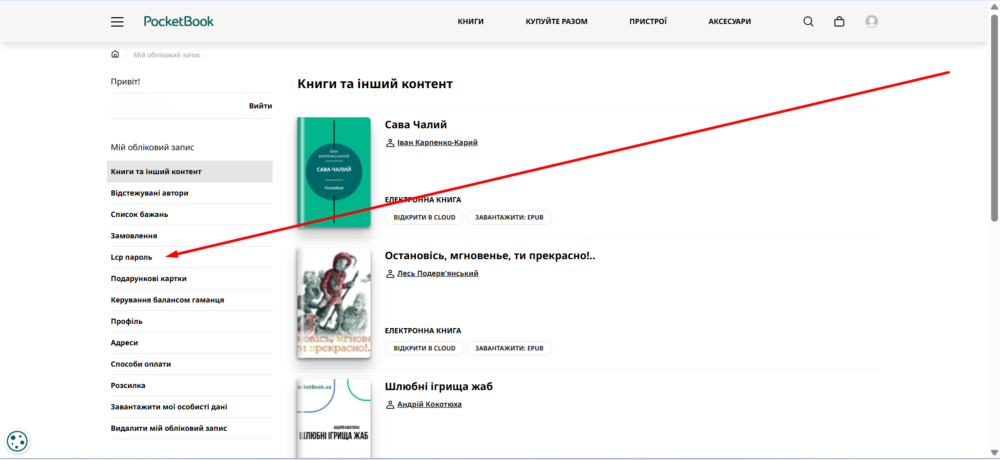Open the АКСЕСУАРИ menu item
Image resolution: width=1000 pixels, height=460 pixels.
coord(730,22)
